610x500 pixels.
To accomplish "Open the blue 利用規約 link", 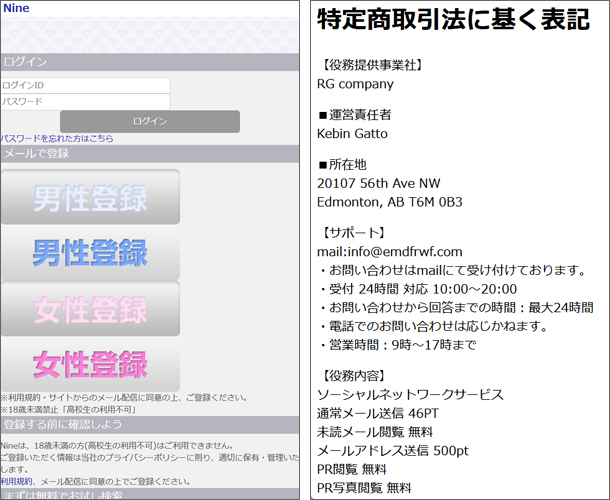I will 15,481.
